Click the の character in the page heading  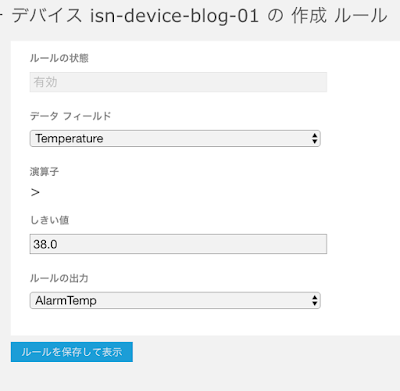click(x=275, y=16)
